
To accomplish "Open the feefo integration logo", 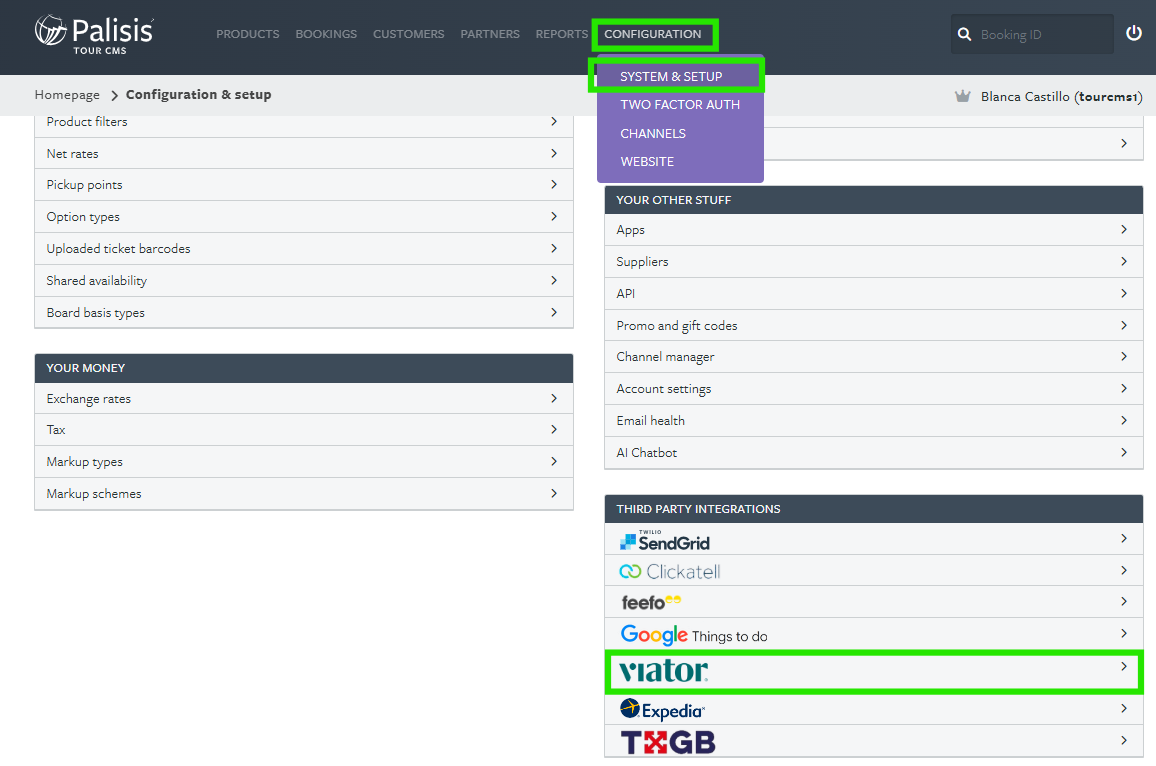I will (650, 602).
